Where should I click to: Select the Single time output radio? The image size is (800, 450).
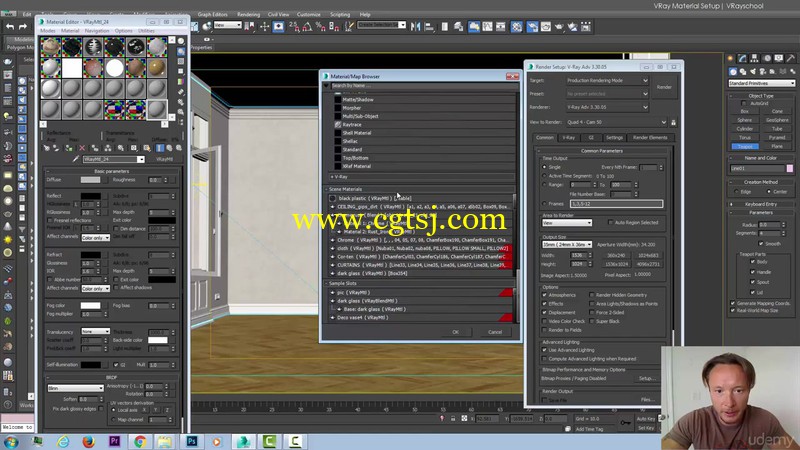pyautogui.click(x=544, y=167)
